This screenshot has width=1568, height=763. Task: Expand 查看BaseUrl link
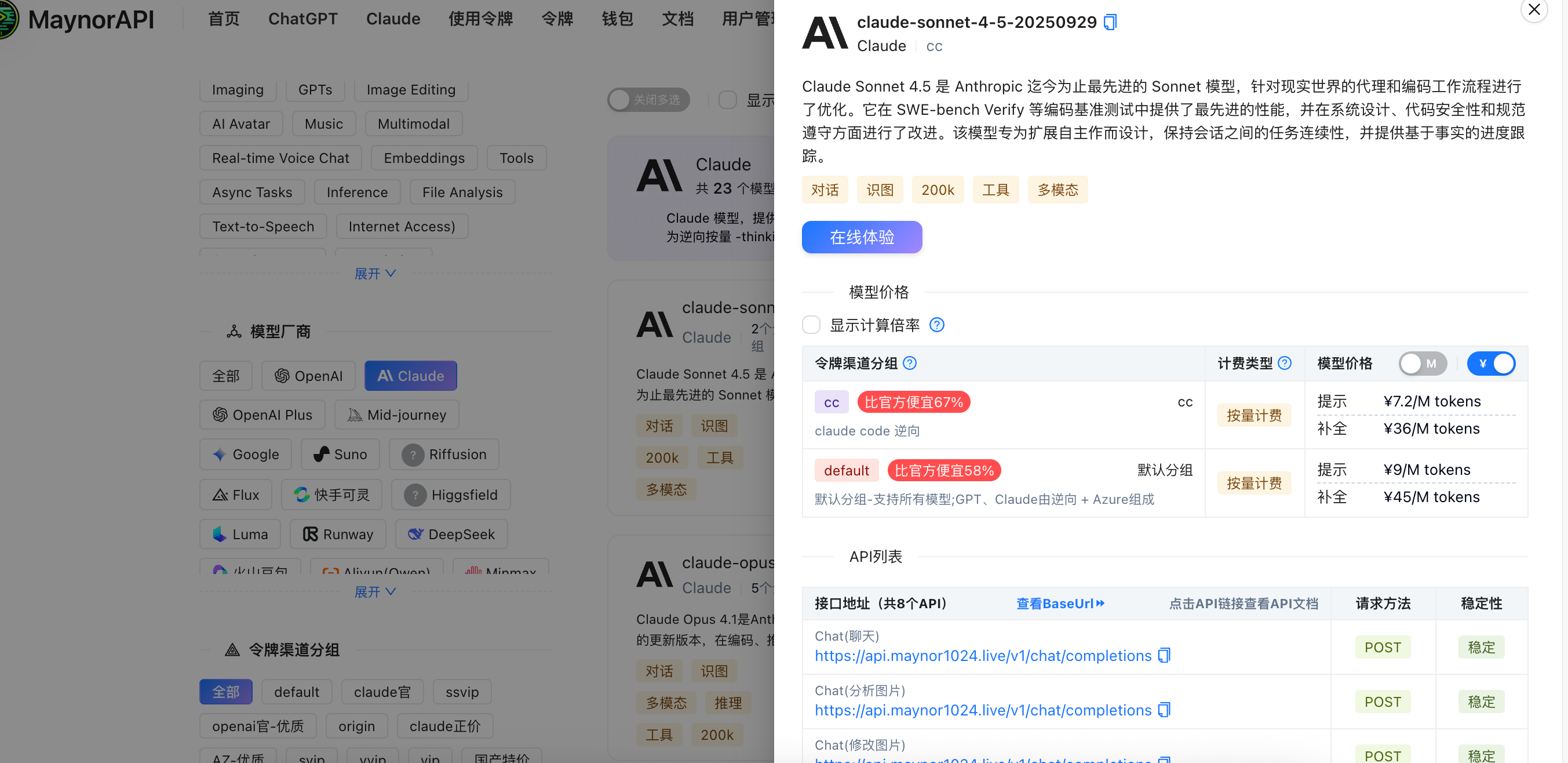point(1060,604)
